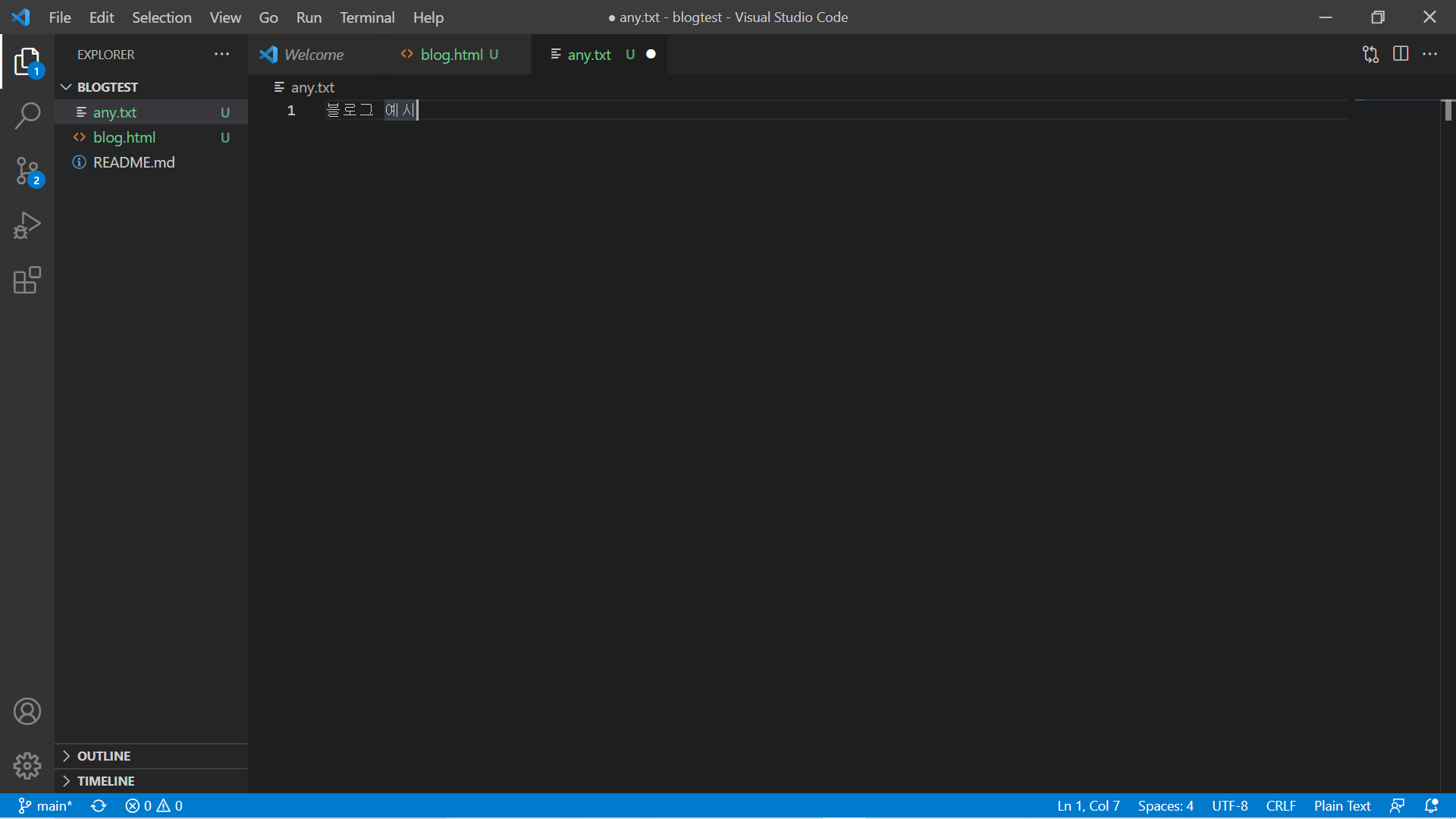The height and width of the screenshot is (819, 1456).
Task: Expand the OUTLINE panel
Action: pos(104,756)
